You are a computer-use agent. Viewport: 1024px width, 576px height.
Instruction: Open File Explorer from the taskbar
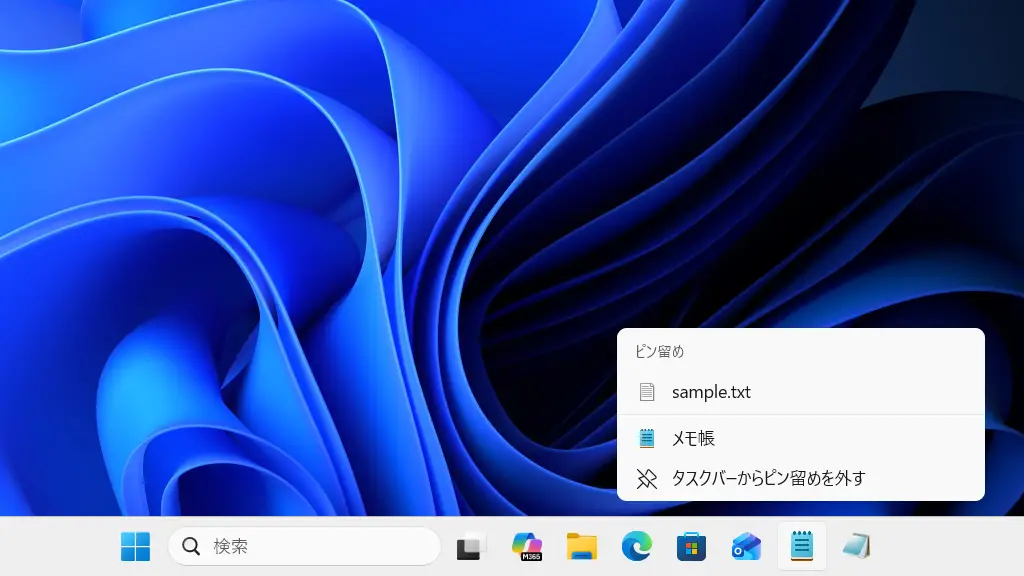click(581, 546)
